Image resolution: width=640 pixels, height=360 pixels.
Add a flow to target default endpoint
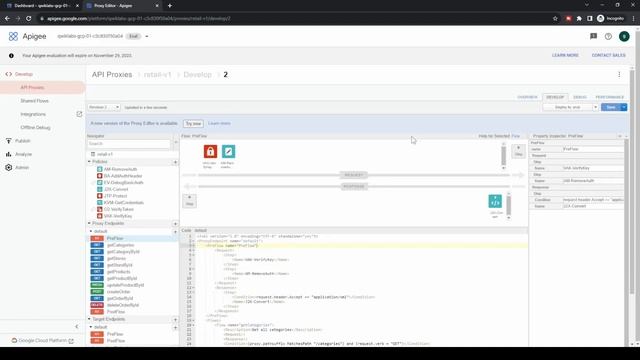click(x=175, y=327)
